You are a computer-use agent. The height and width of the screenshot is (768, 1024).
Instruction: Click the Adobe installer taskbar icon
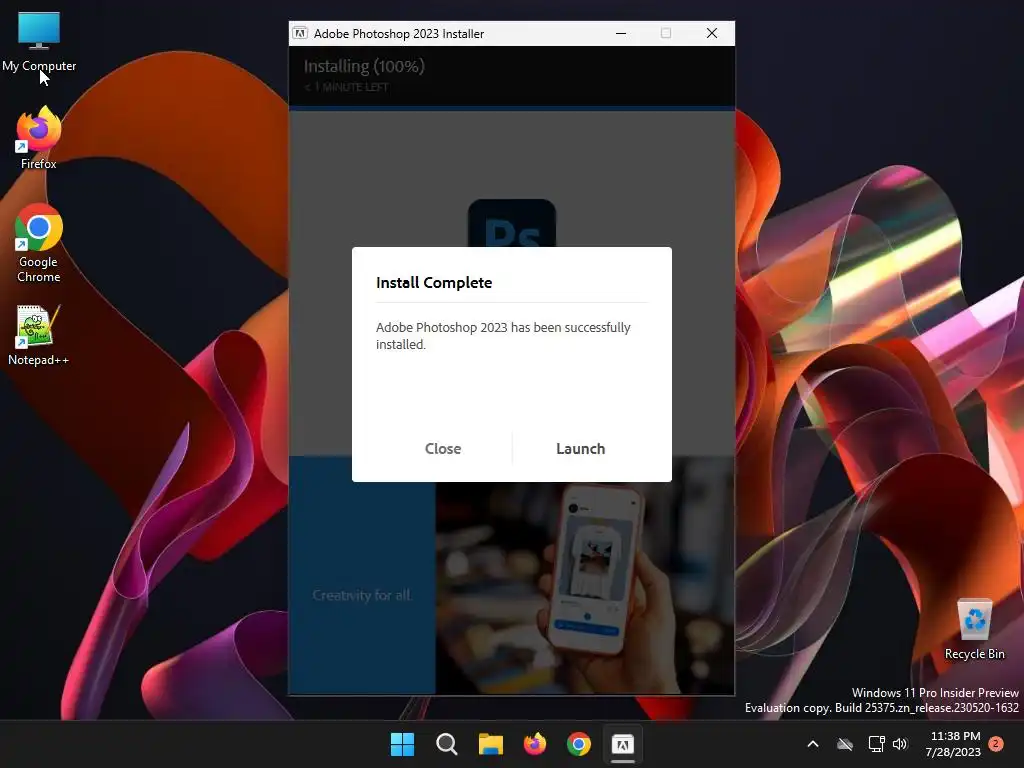click(622, 744)
